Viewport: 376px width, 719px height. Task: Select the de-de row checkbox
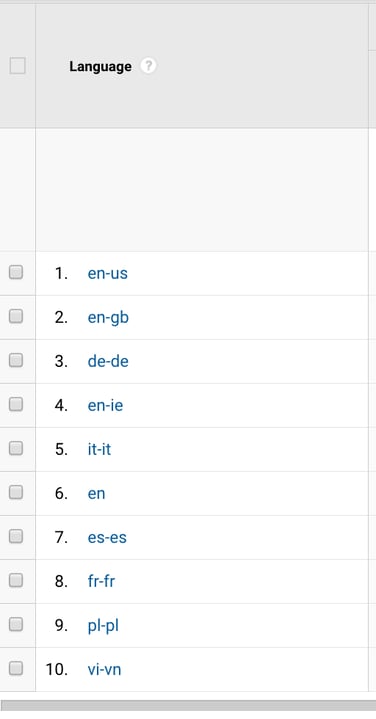pyautogui.click(x=16, y=360)
